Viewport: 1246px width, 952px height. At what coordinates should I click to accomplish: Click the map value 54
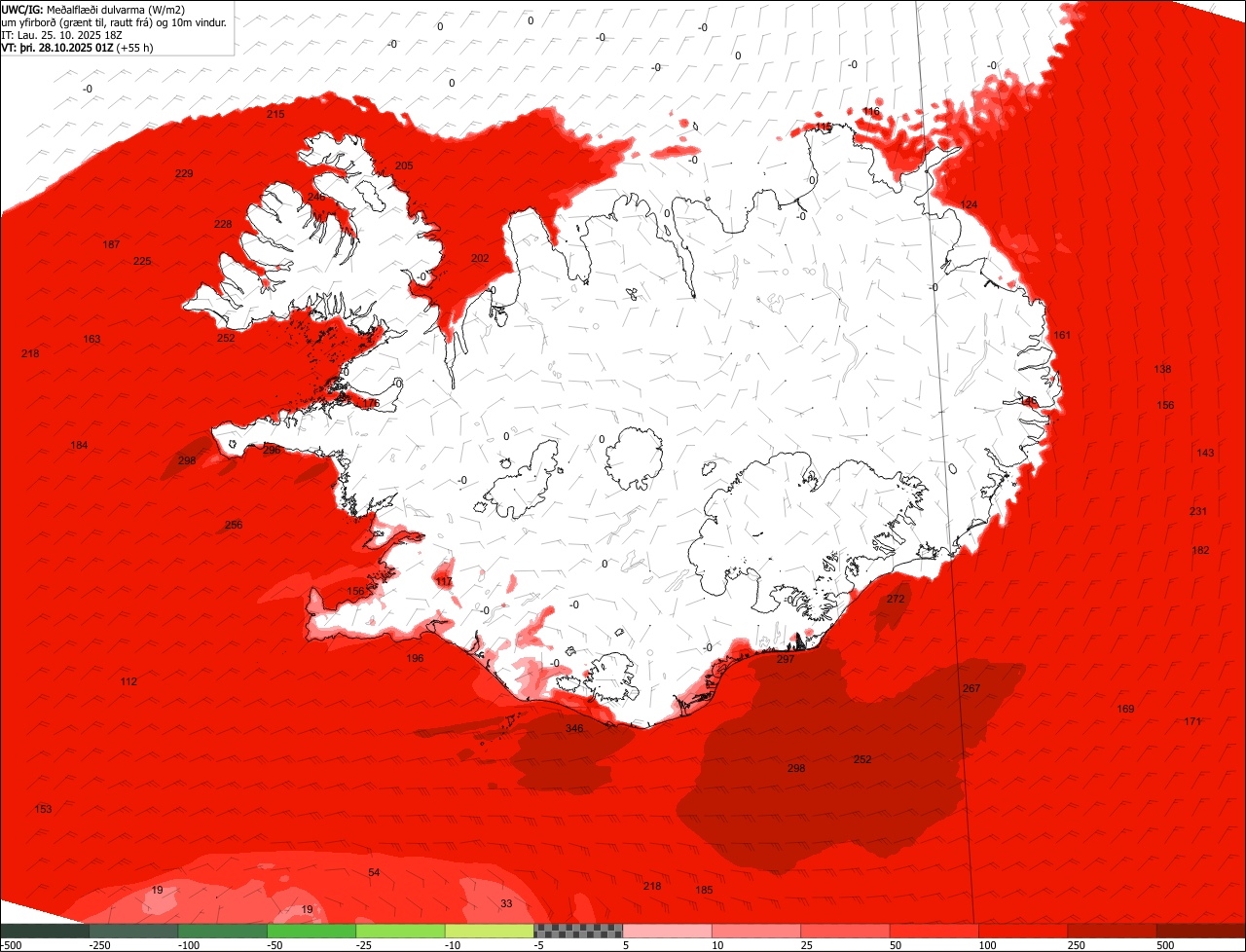[374, 872]
